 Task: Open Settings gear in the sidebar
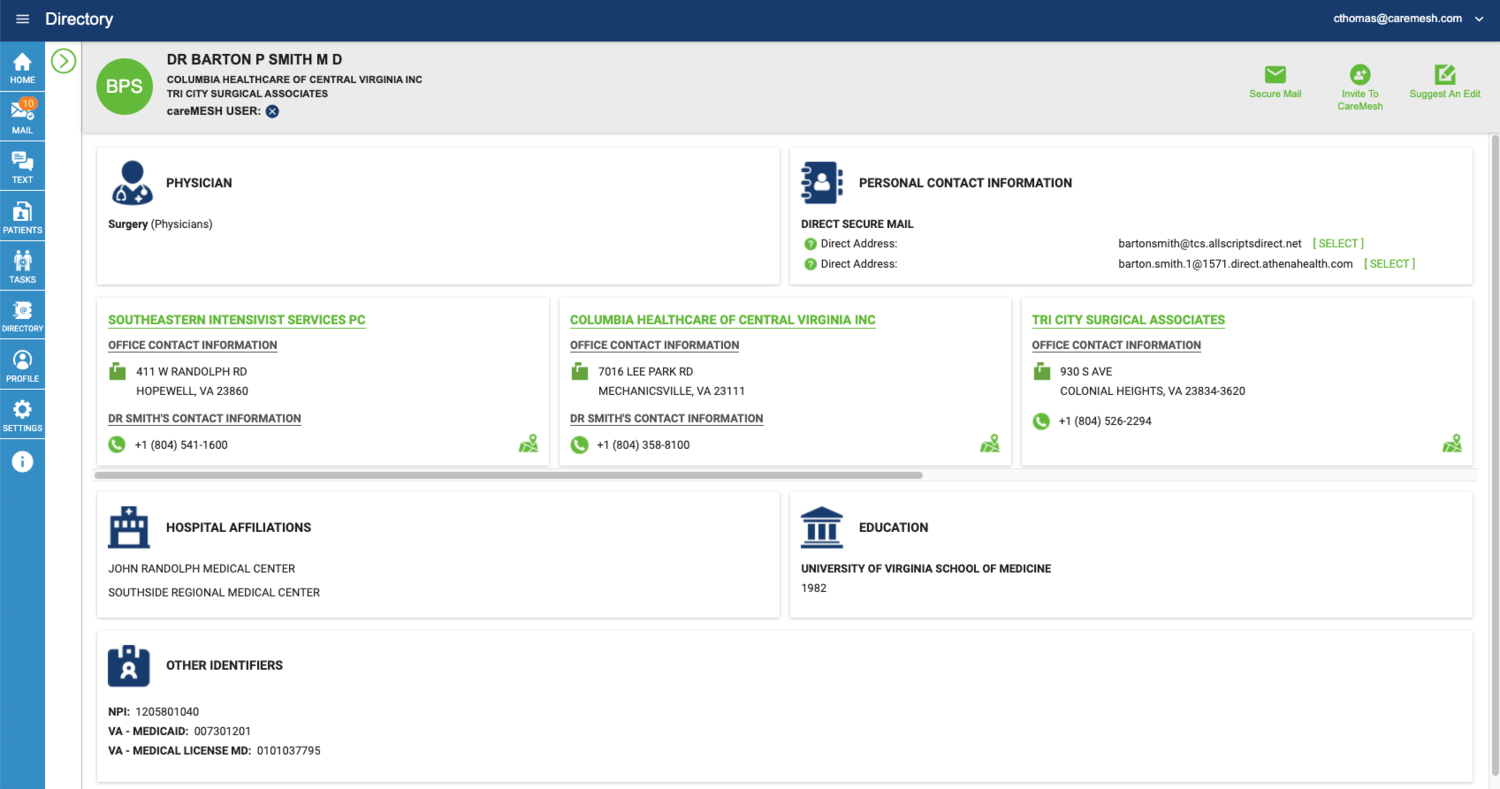22,416
